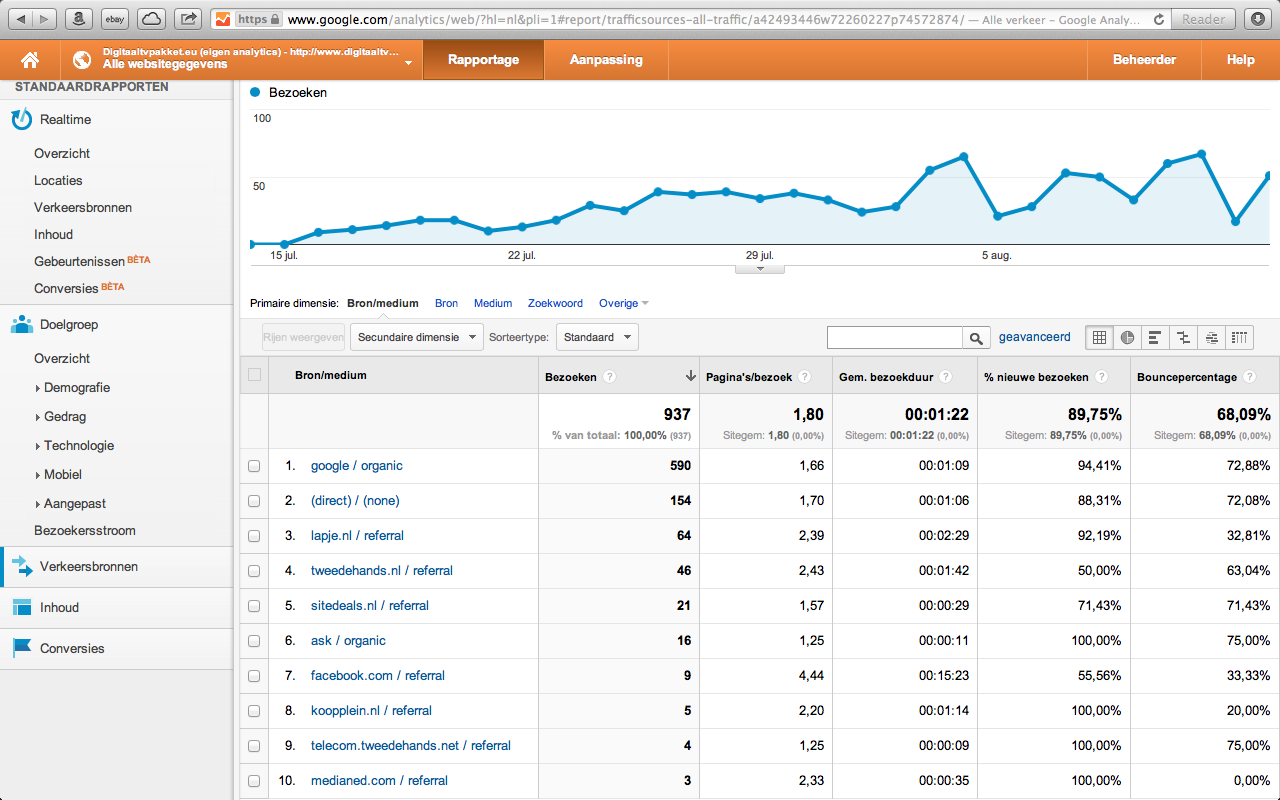Open the Overige dimension dropdown
This screenshot has height=800, width=1280.
coord(624,303)
